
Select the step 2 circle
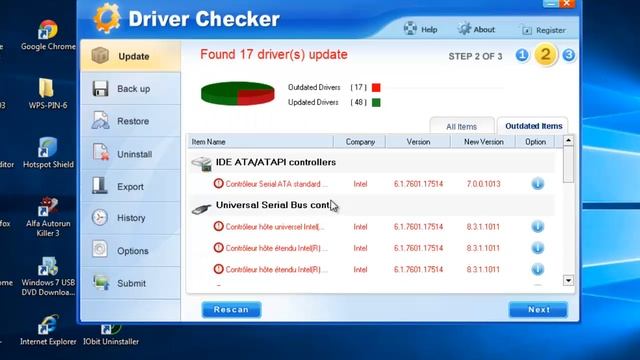545,55
